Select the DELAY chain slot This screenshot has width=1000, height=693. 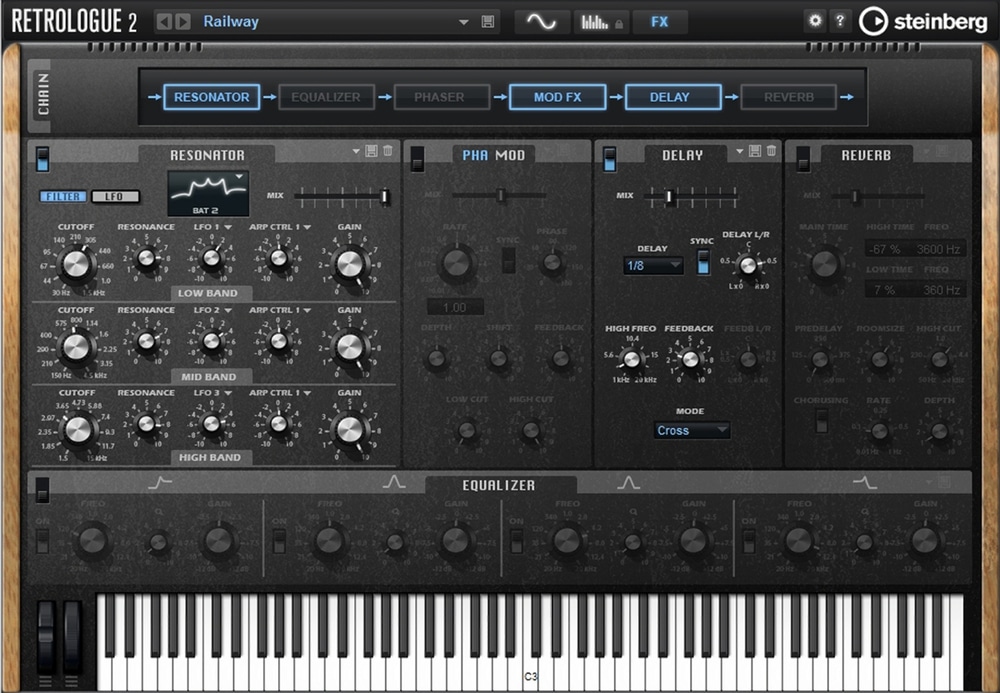673,97
